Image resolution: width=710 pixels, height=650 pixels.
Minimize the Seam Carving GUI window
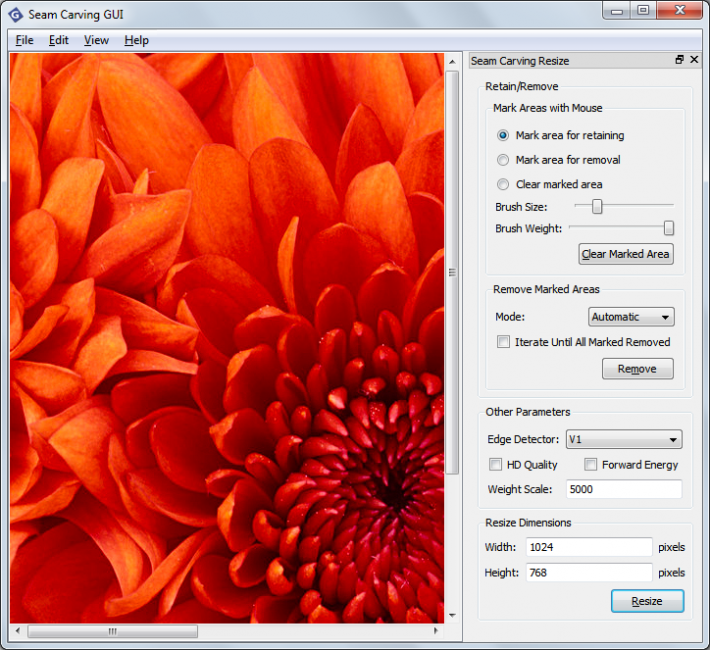(x=617, y=11)
